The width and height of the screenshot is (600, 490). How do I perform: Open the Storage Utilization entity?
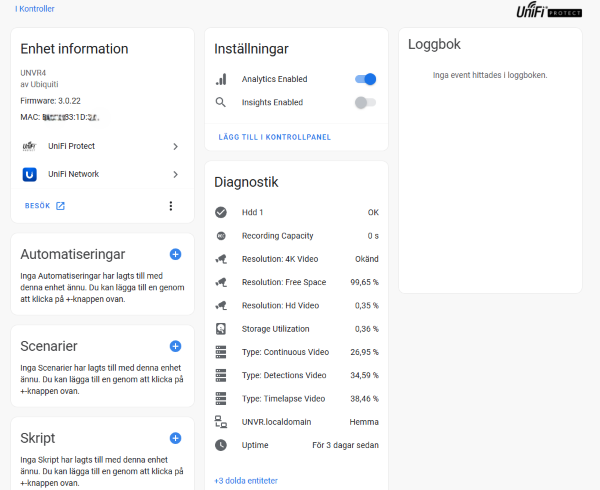[297, 329]
